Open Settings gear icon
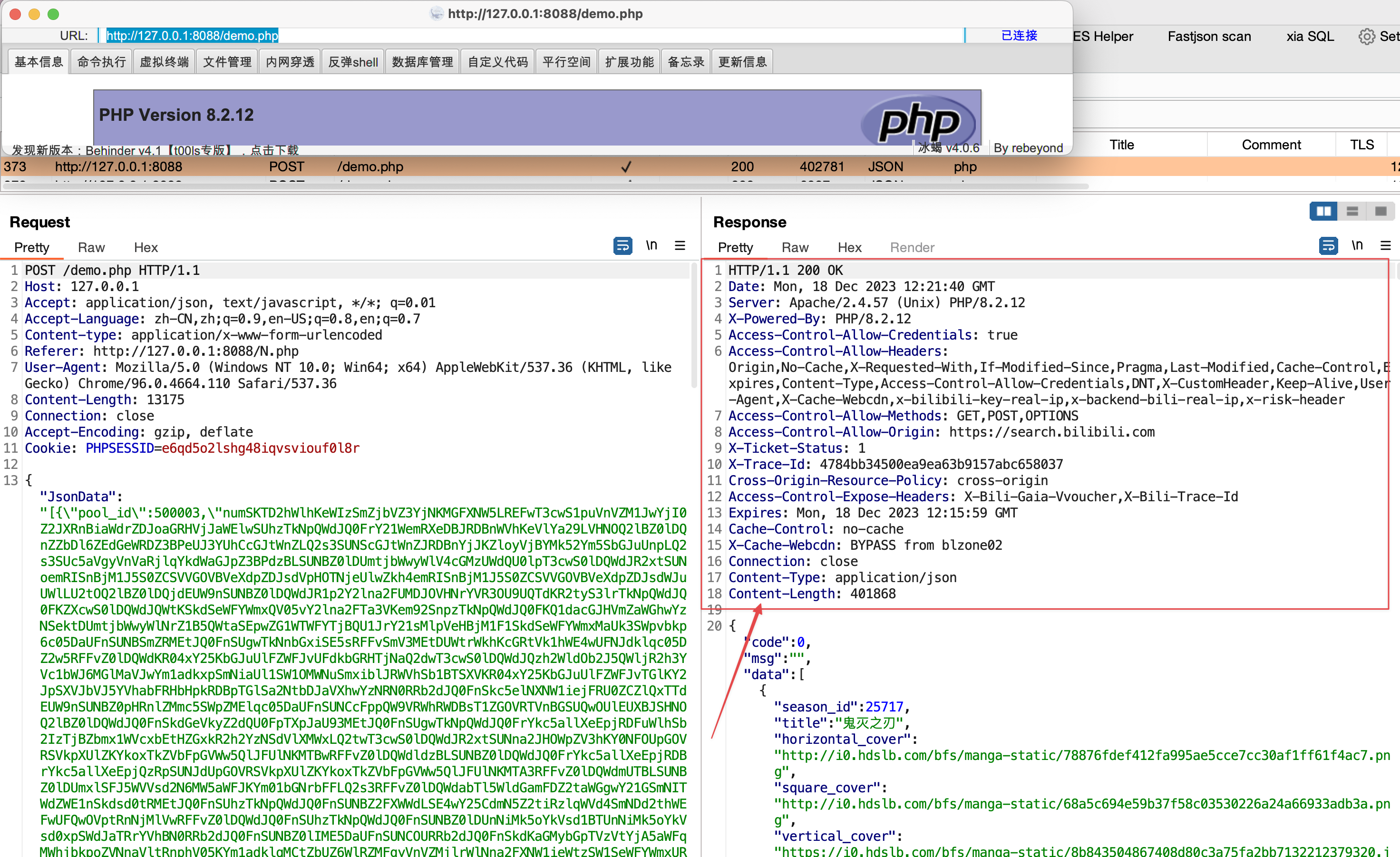 click(1366, 36)
